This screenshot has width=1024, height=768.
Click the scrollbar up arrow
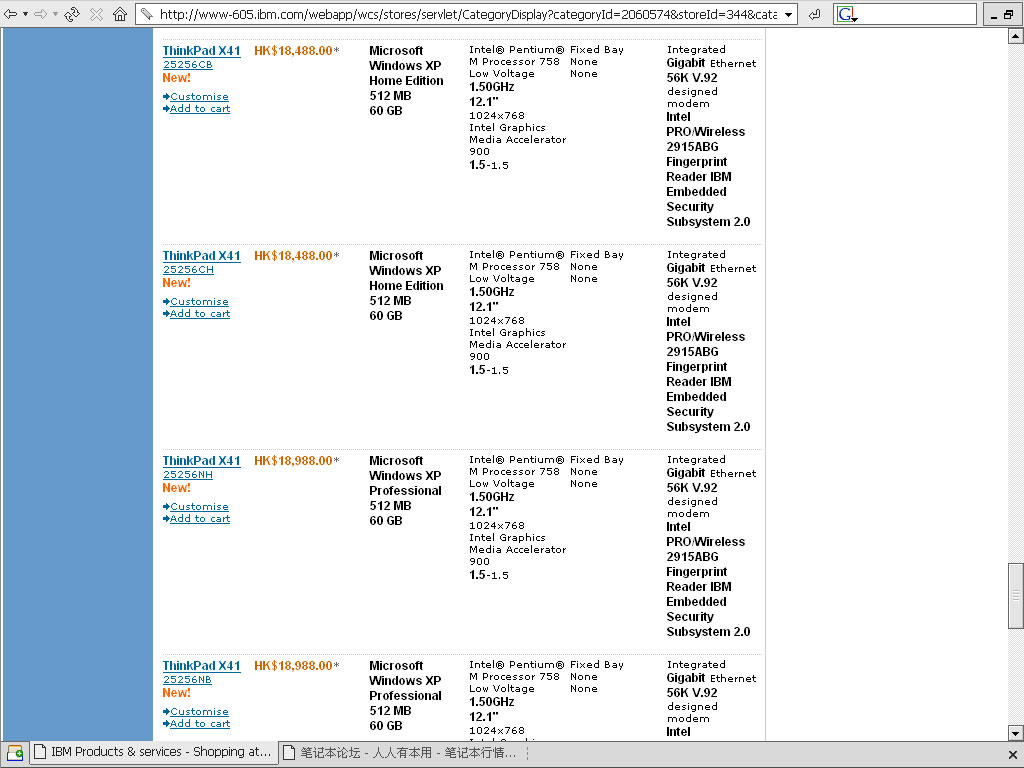(1016, 37)
